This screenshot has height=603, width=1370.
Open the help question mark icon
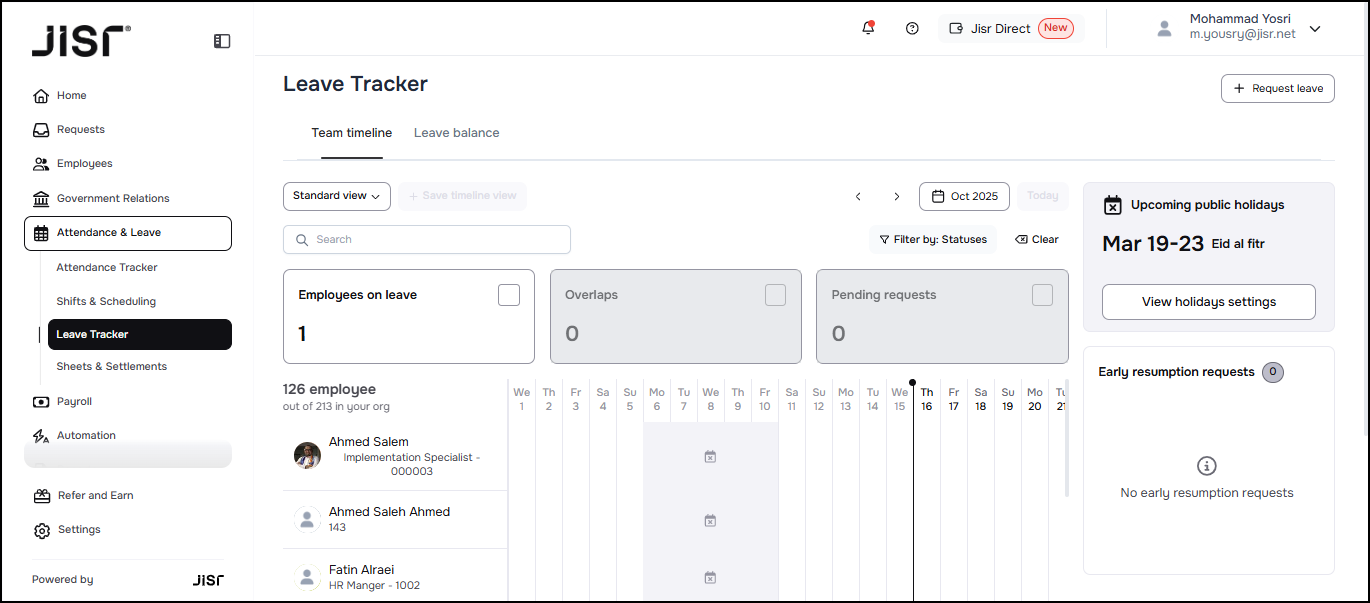click(x=912, y=28)
